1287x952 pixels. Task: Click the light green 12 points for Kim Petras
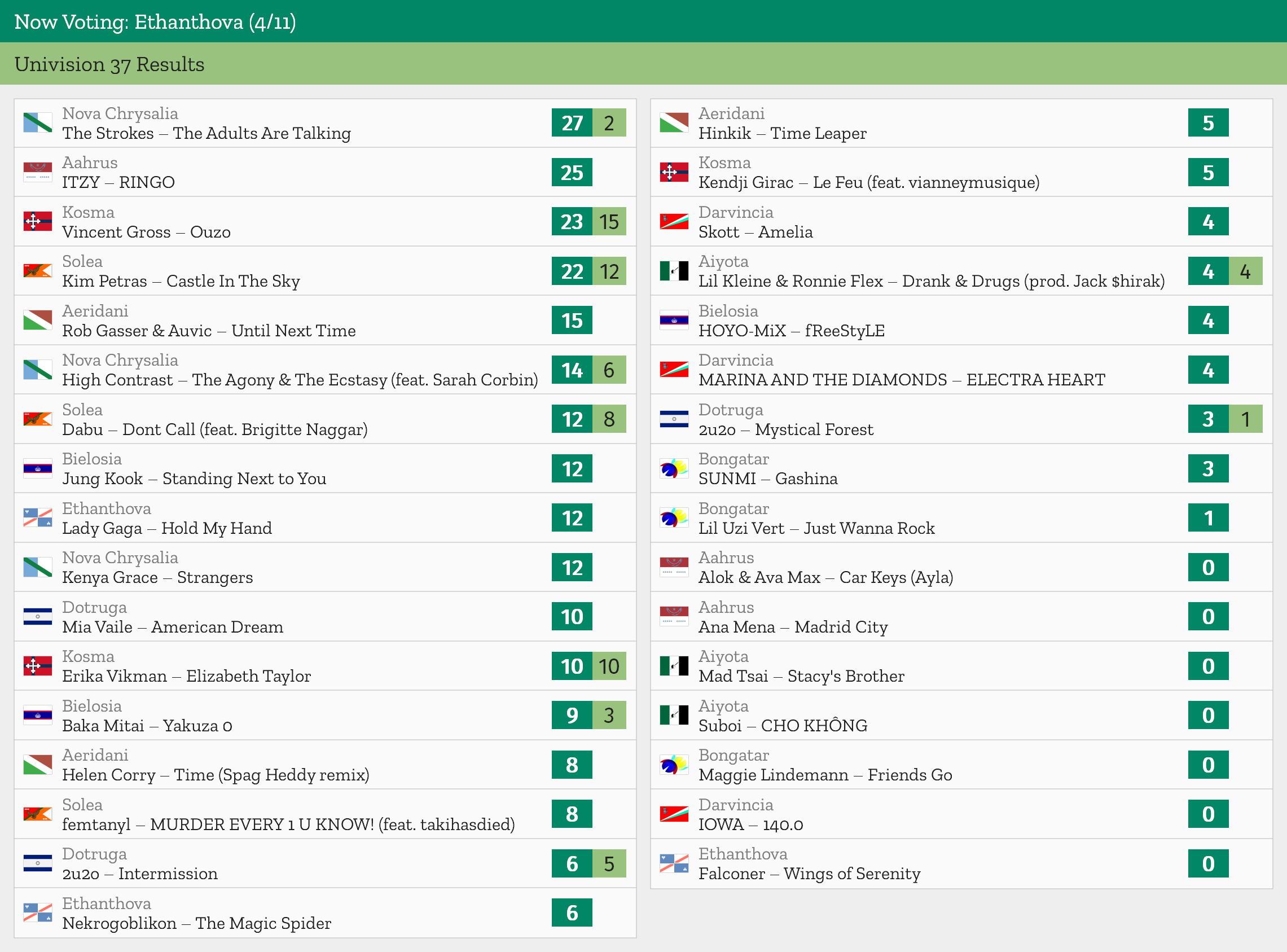(609, 271)
